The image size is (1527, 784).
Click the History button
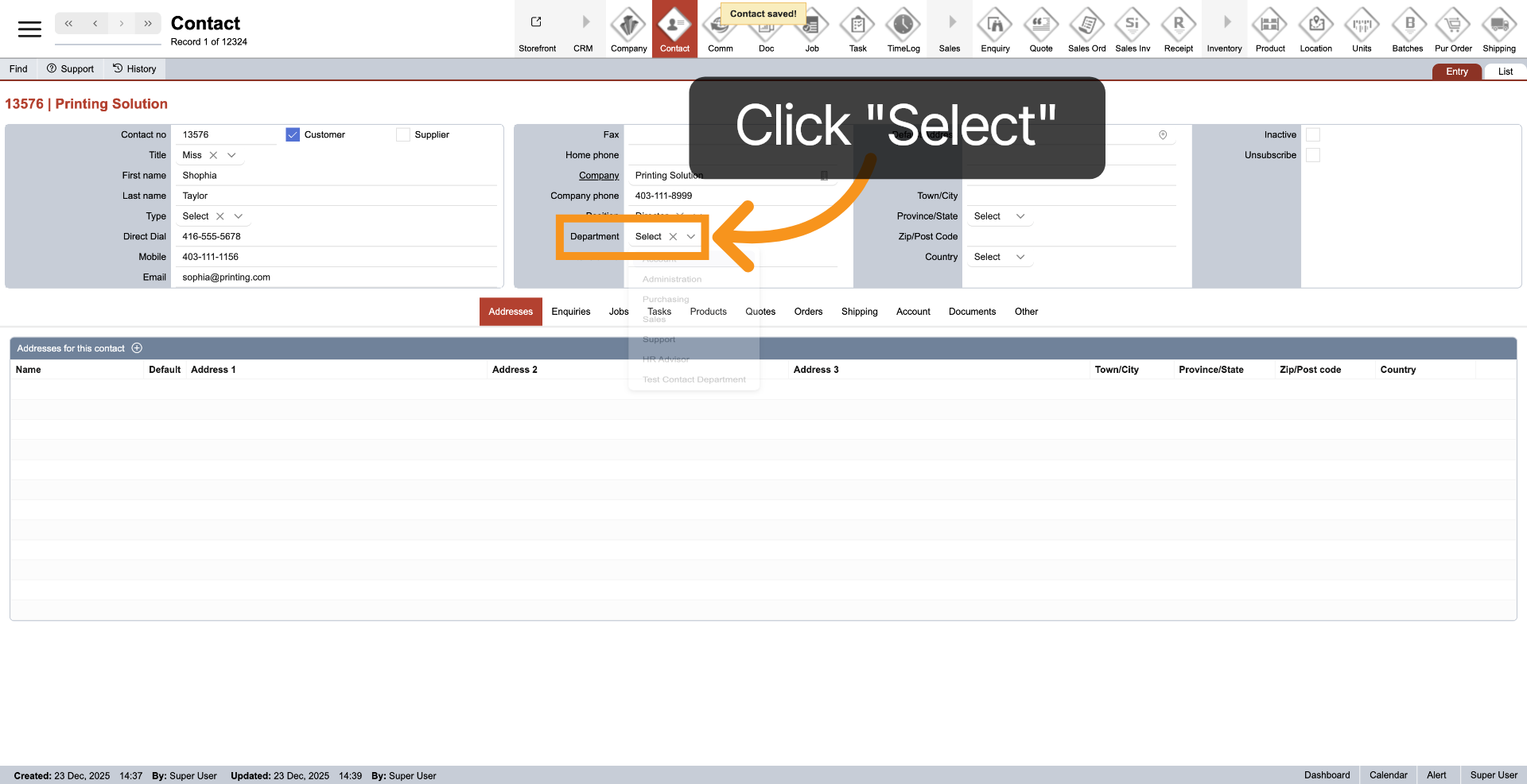pos(134,69)
